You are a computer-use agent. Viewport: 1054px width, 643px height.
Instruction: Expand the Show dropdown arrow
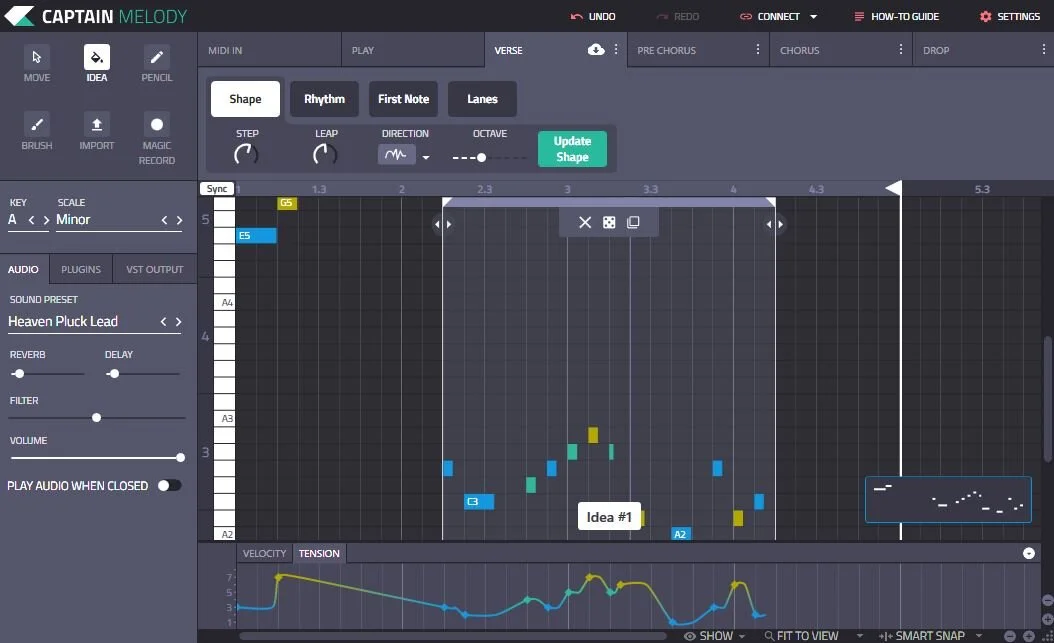742,636
